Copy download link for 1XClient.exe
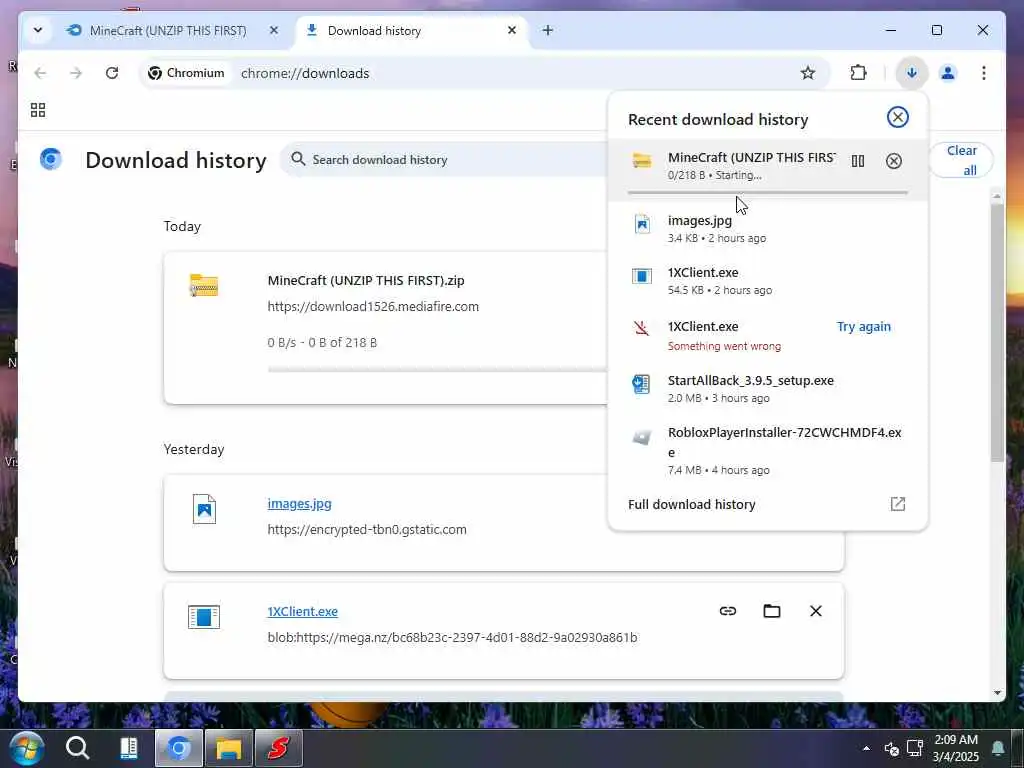 coord(728,611)
